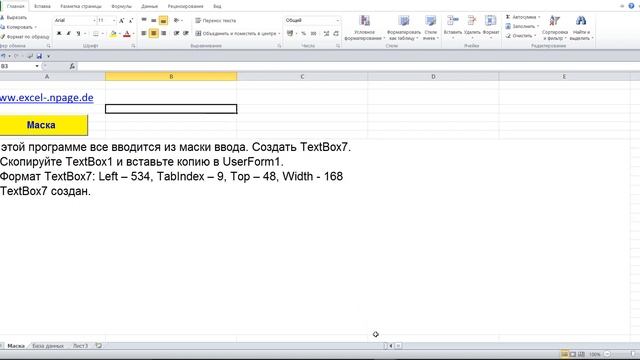Open Найти и выделить menu
Image resolution: width=640 pixels, height=360 pixels.
pos(581,28)
